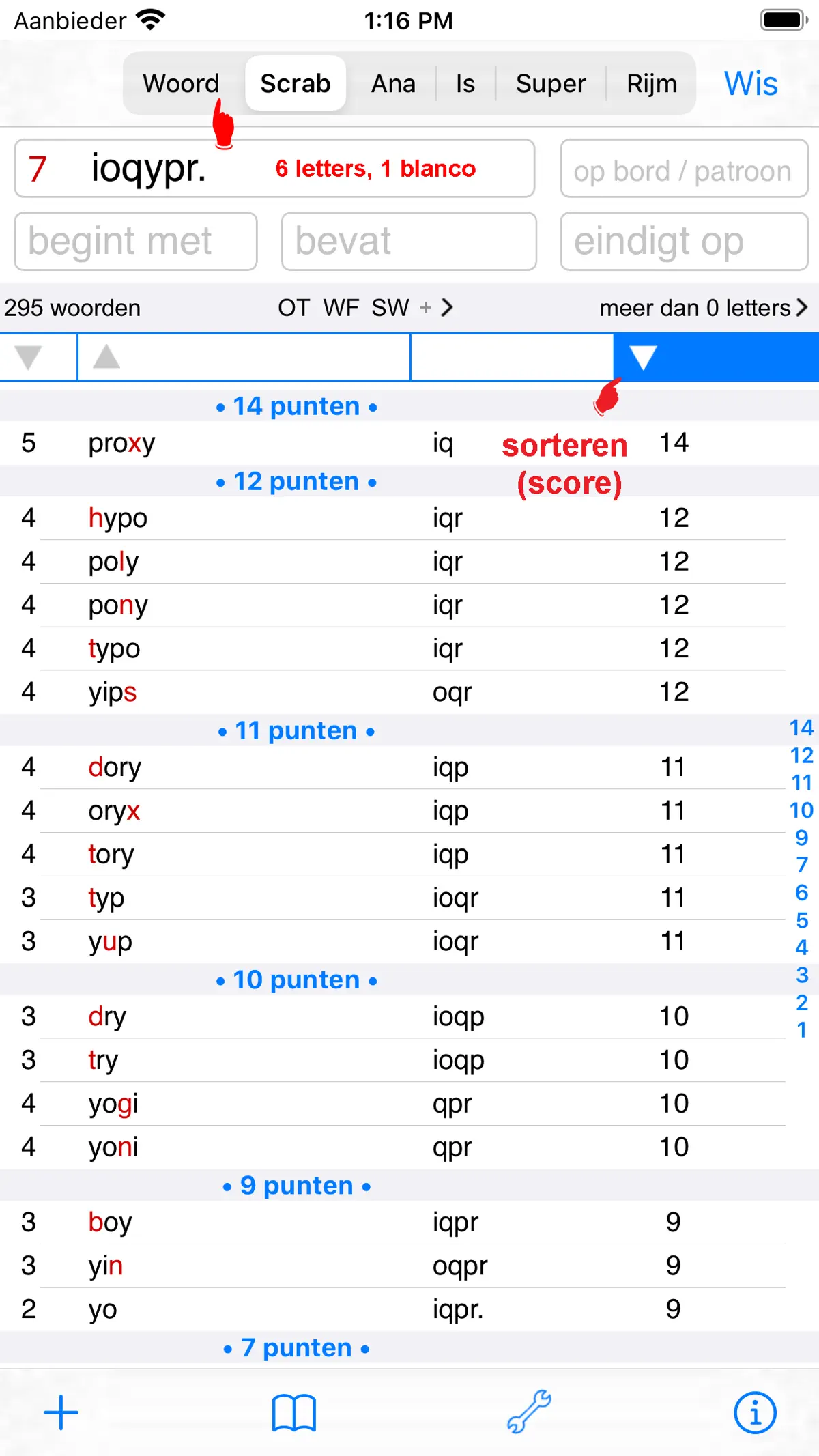Jump to 14 in score index
Screen dimensions: 819x1456
pos(802,728)
